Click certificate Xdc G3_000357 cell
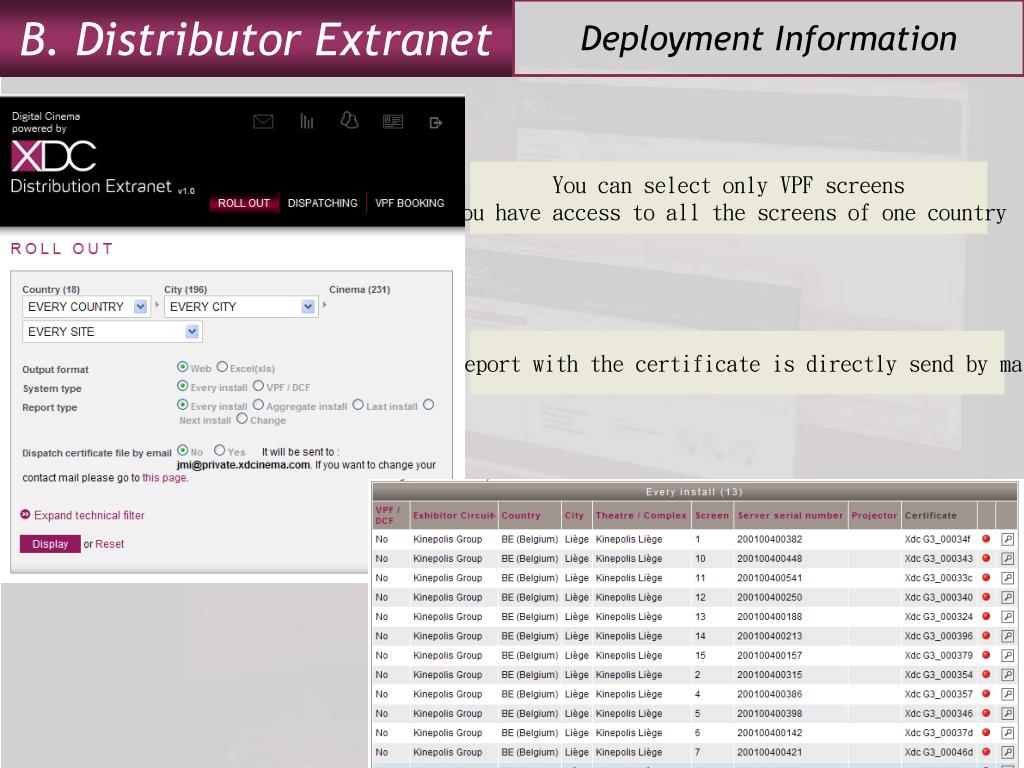 pos(938,694)
